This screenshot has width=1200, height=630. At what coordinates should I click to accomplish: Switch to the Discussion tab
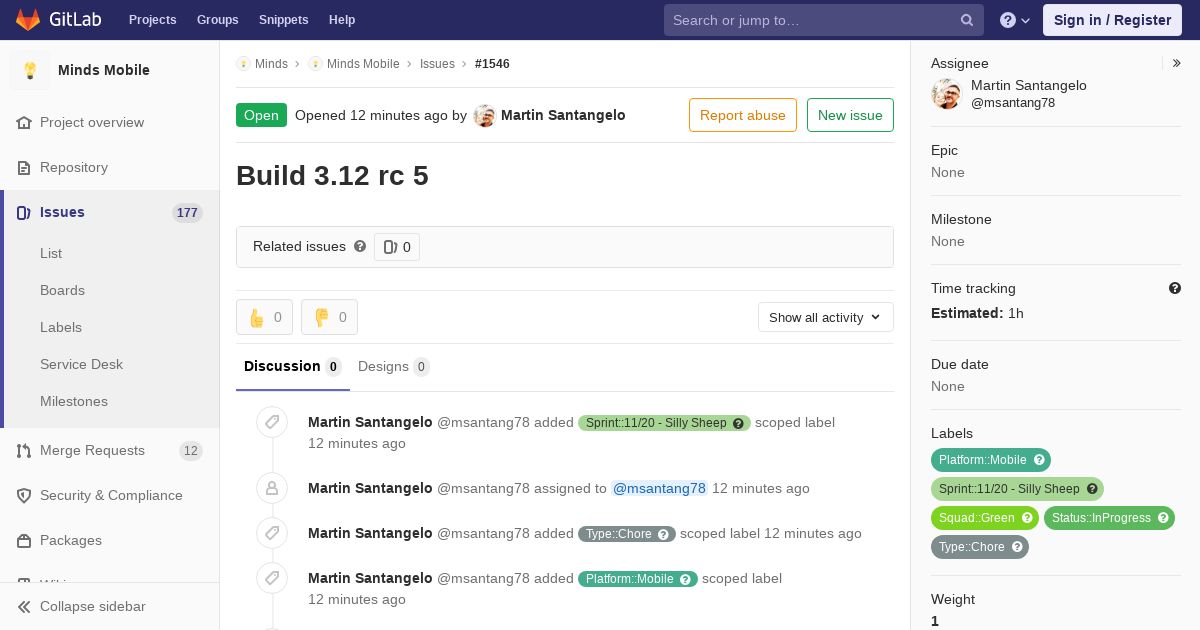coord(293,366)
